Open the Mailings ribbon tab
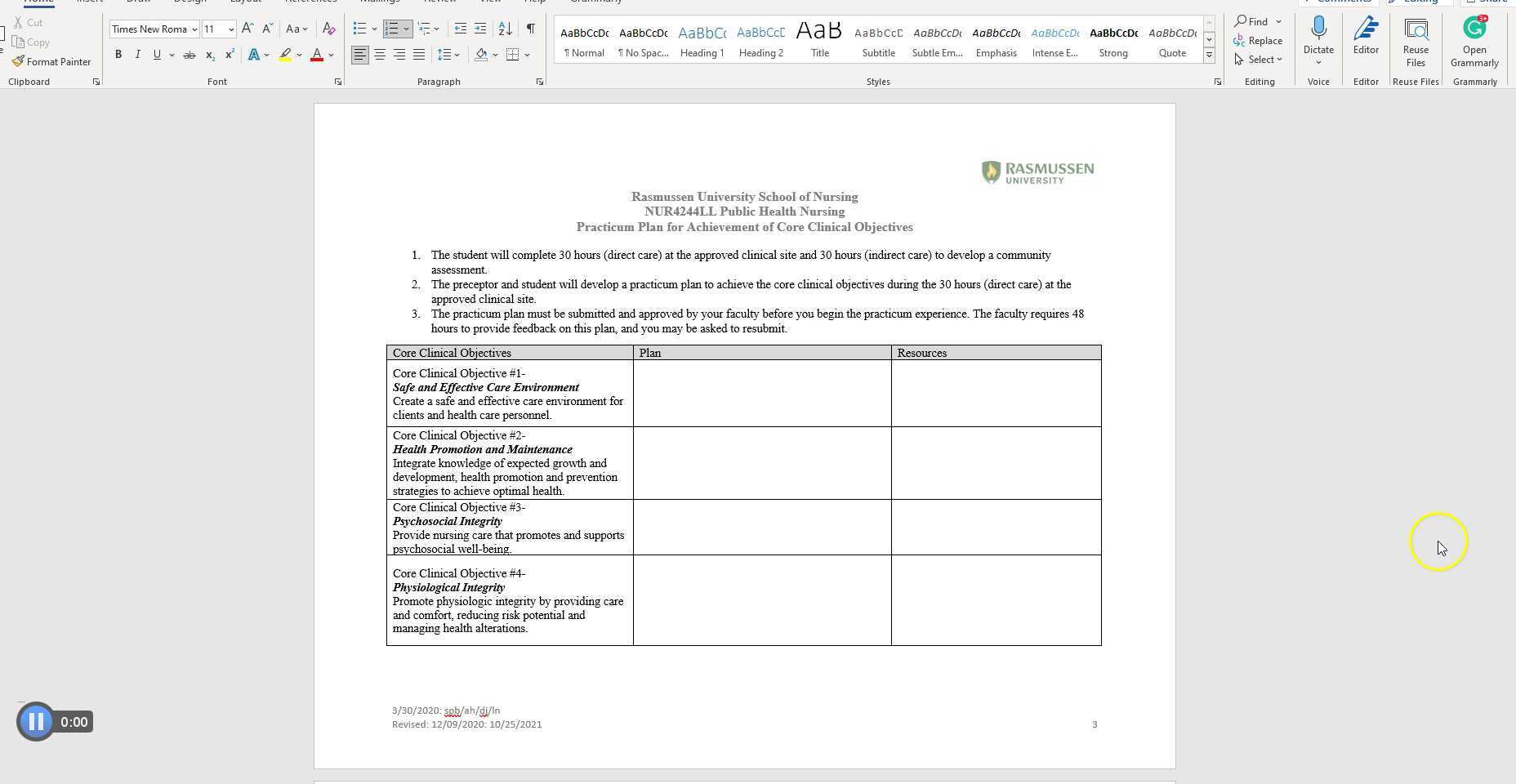This screenshot has width=1516, height=784. [x=379, y=2]
